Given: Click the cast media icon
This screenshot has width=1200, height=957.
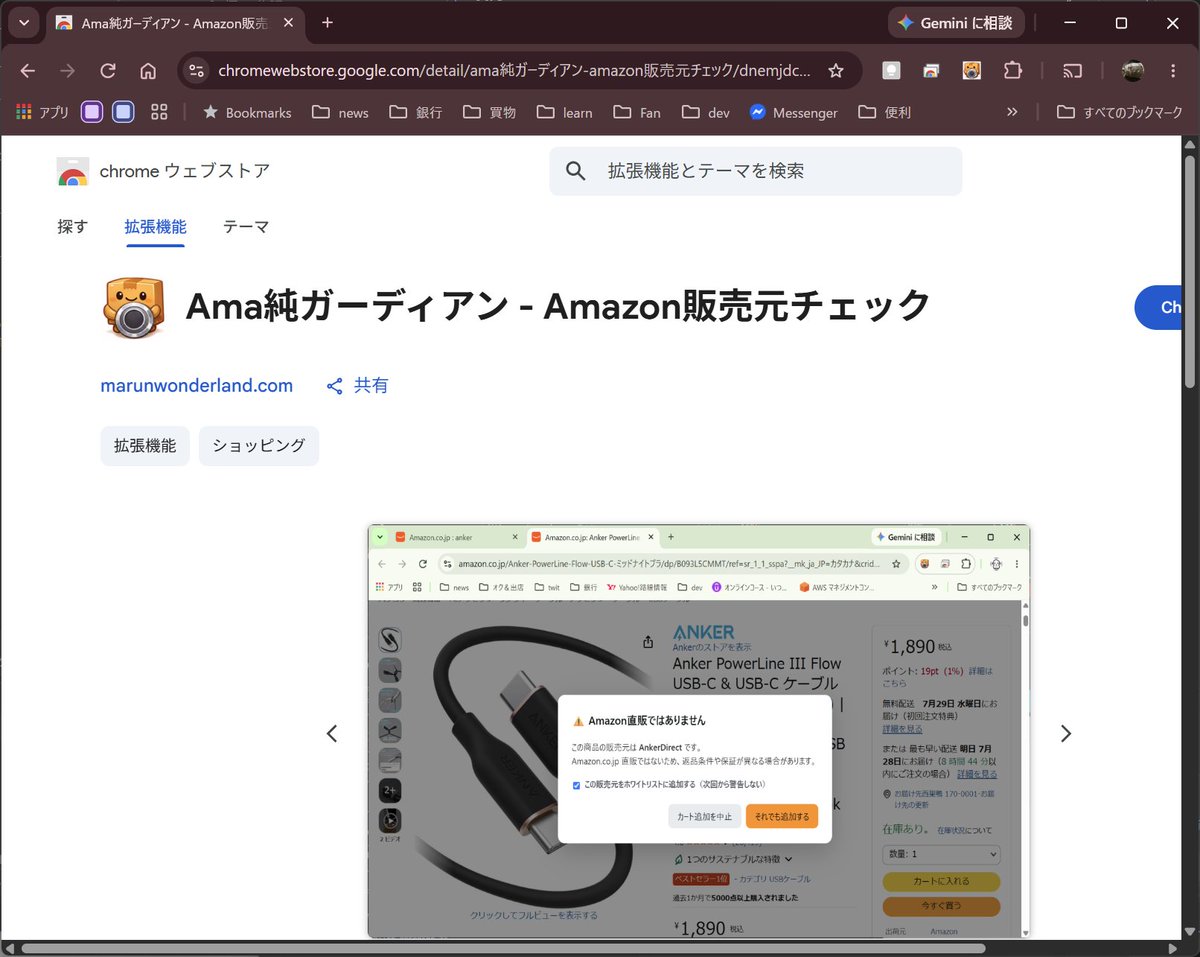Looking at the screenshot, I should [x=1073, y=70].
